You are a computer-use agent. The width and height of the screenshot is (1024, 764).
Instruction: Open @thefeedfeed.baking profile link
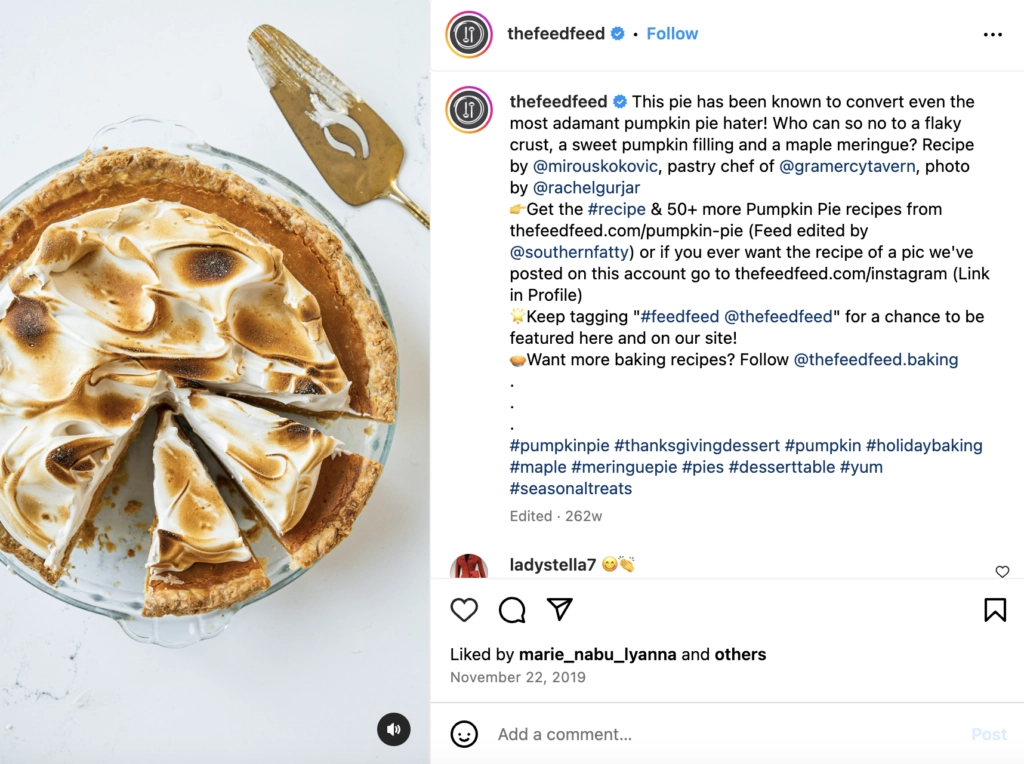coord(876,359)
